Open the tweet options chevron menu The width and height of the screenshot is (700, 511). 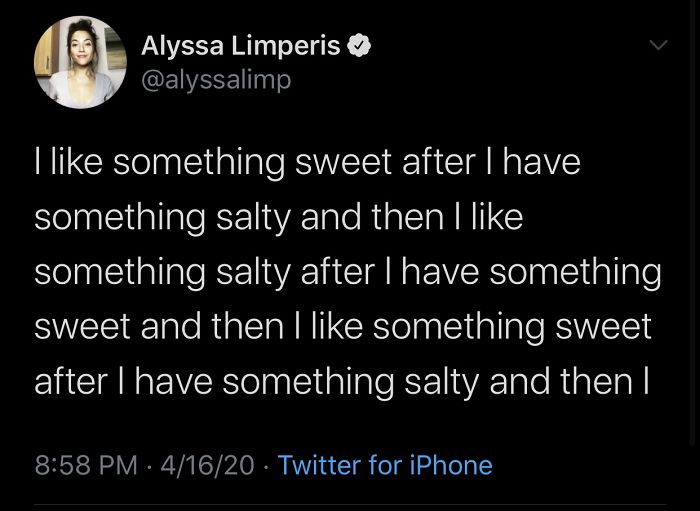coord(657,46)
